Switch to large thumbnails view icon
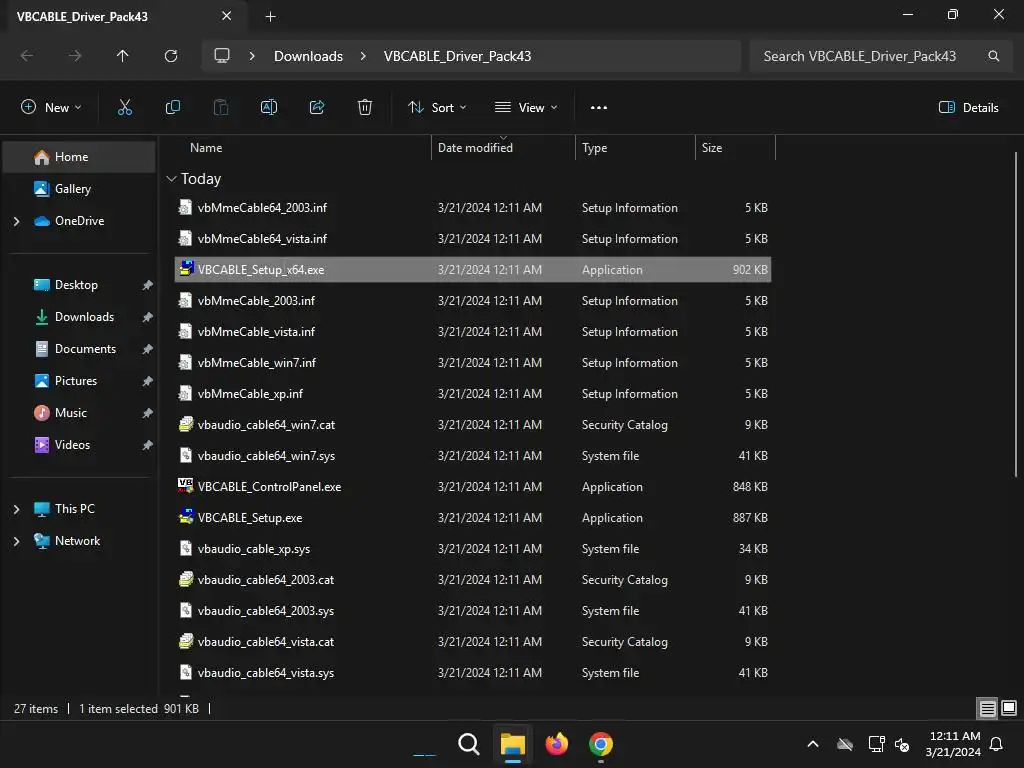1024x768 pixels. pos(1009,708)
